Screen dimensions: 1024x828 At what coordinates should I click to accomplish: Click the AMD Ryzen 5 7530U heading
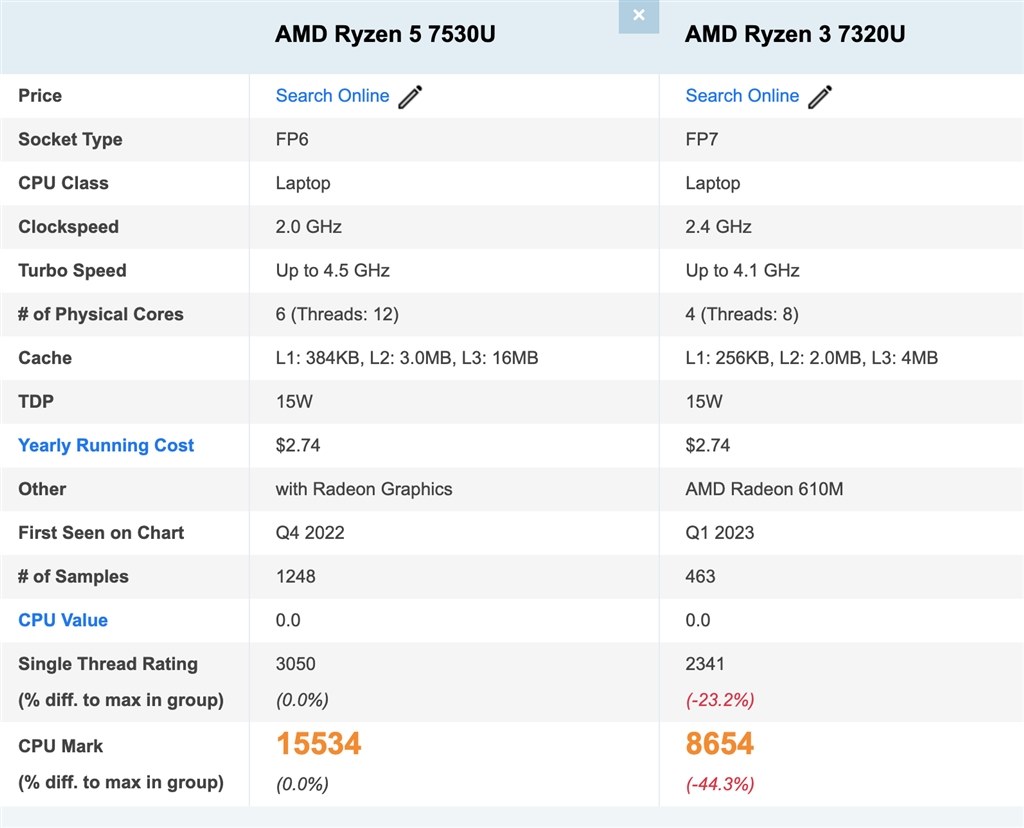coord(385,34)
